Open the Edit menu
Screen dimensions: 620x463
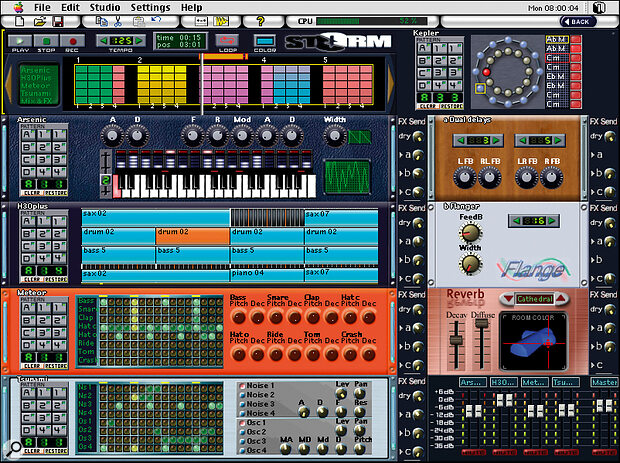click(x=70, y=7)
